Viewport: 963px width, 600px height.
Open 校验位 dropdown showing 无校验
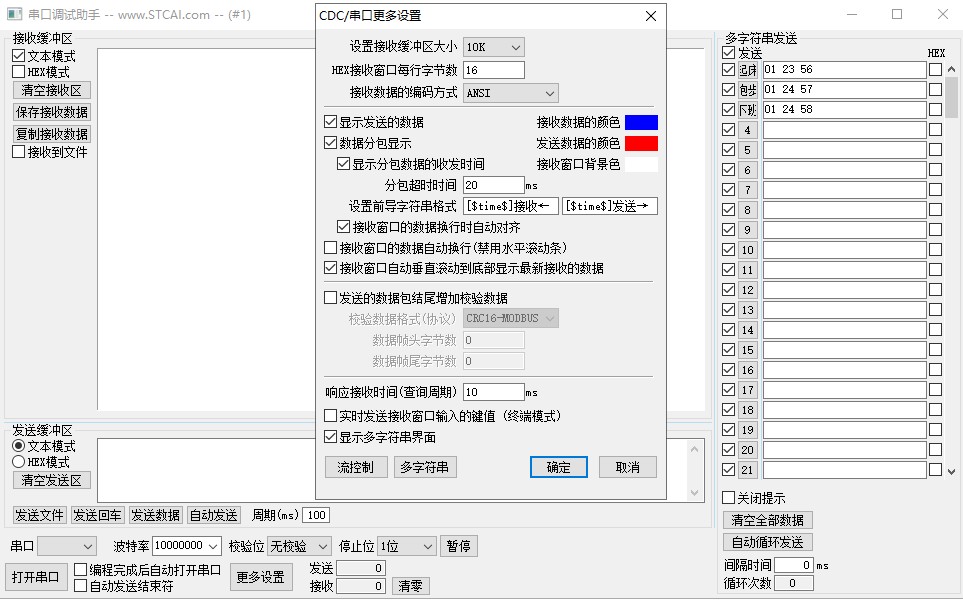pos(300,546)
